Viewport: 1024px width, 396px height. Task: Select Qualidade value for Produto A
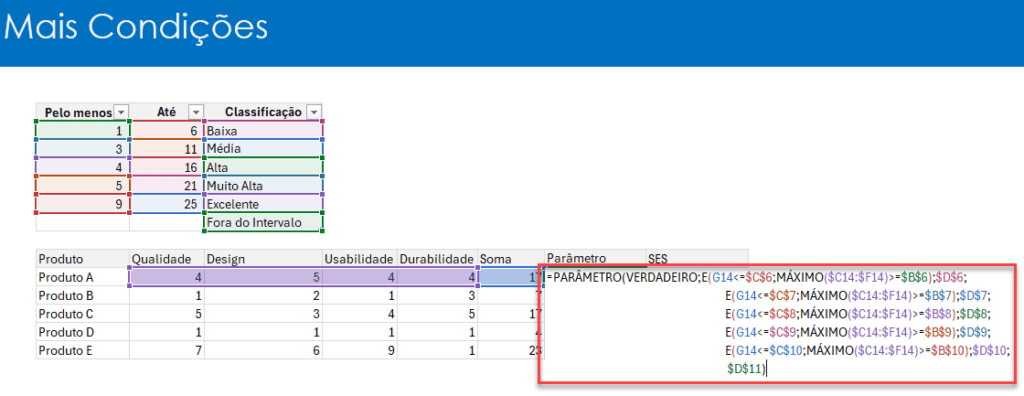click(167, 277)
